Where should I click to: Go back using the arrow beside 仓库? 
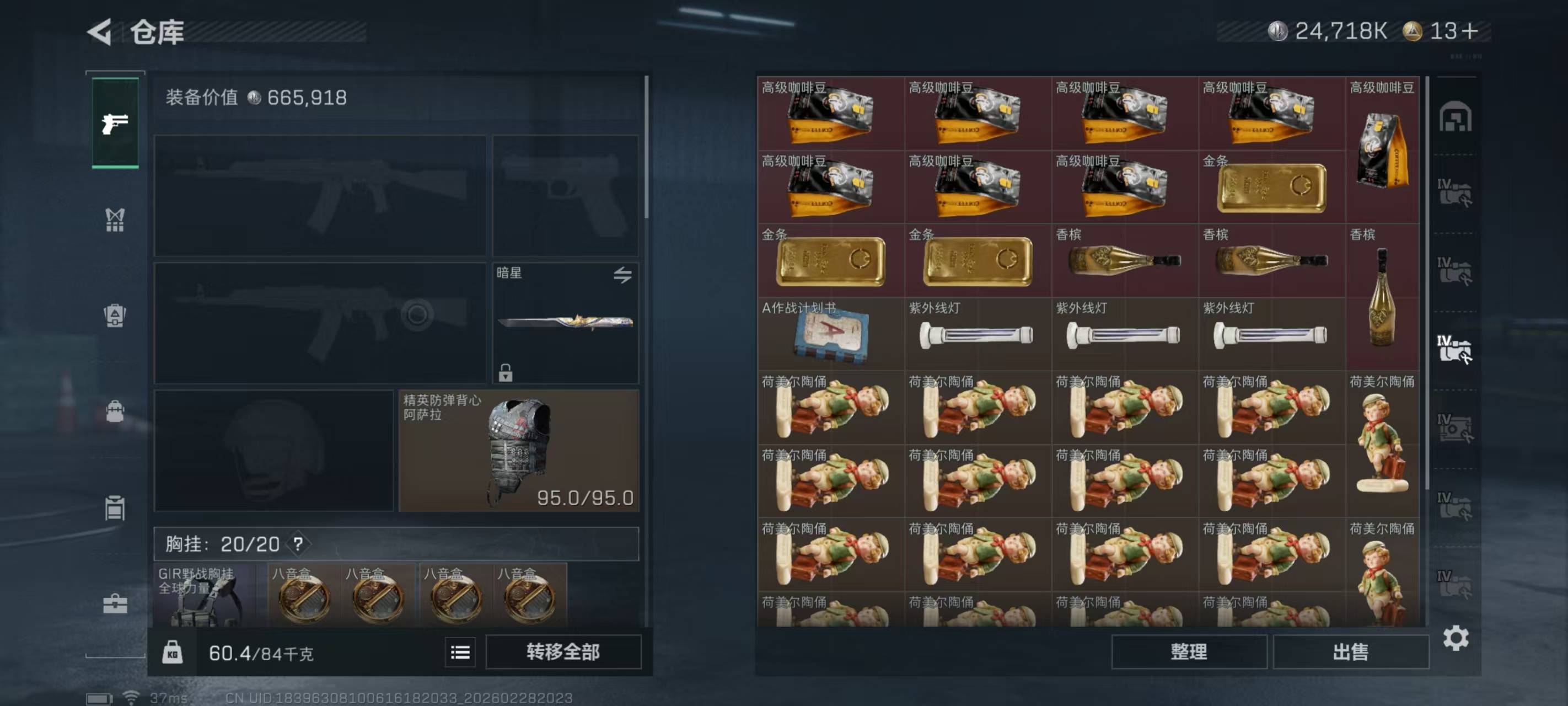click(99, 31)
